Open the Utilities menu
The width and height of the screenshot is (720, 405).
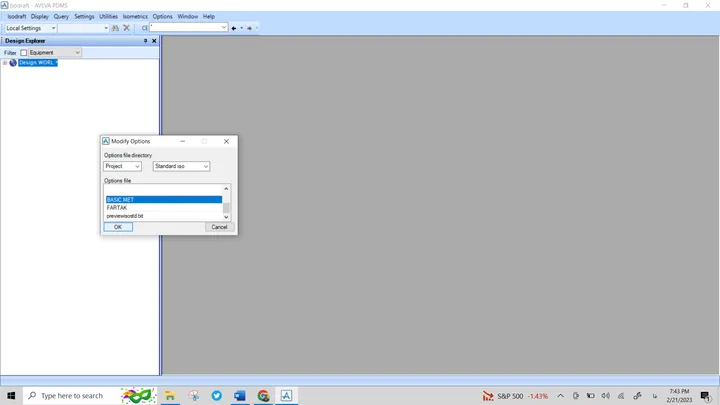click(108, 17)
